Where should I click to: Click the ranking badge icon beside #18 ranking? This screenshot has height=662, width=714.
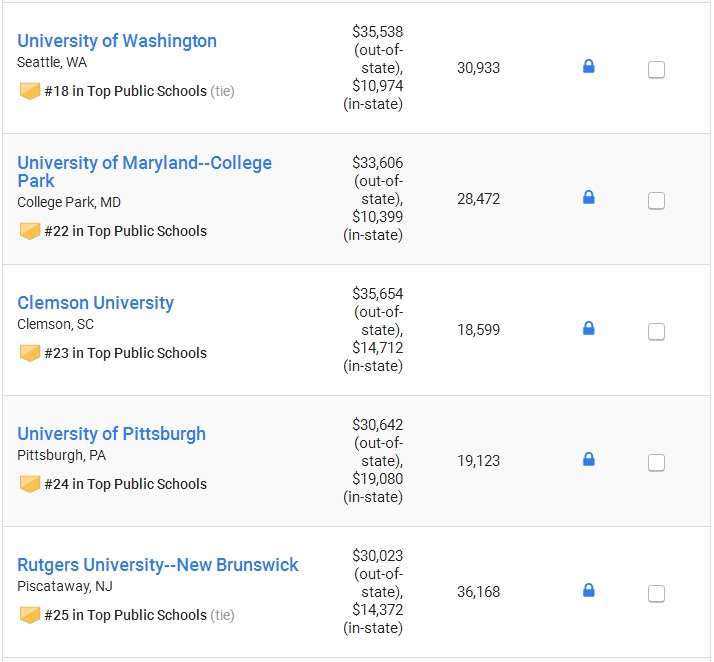(30, 91)
